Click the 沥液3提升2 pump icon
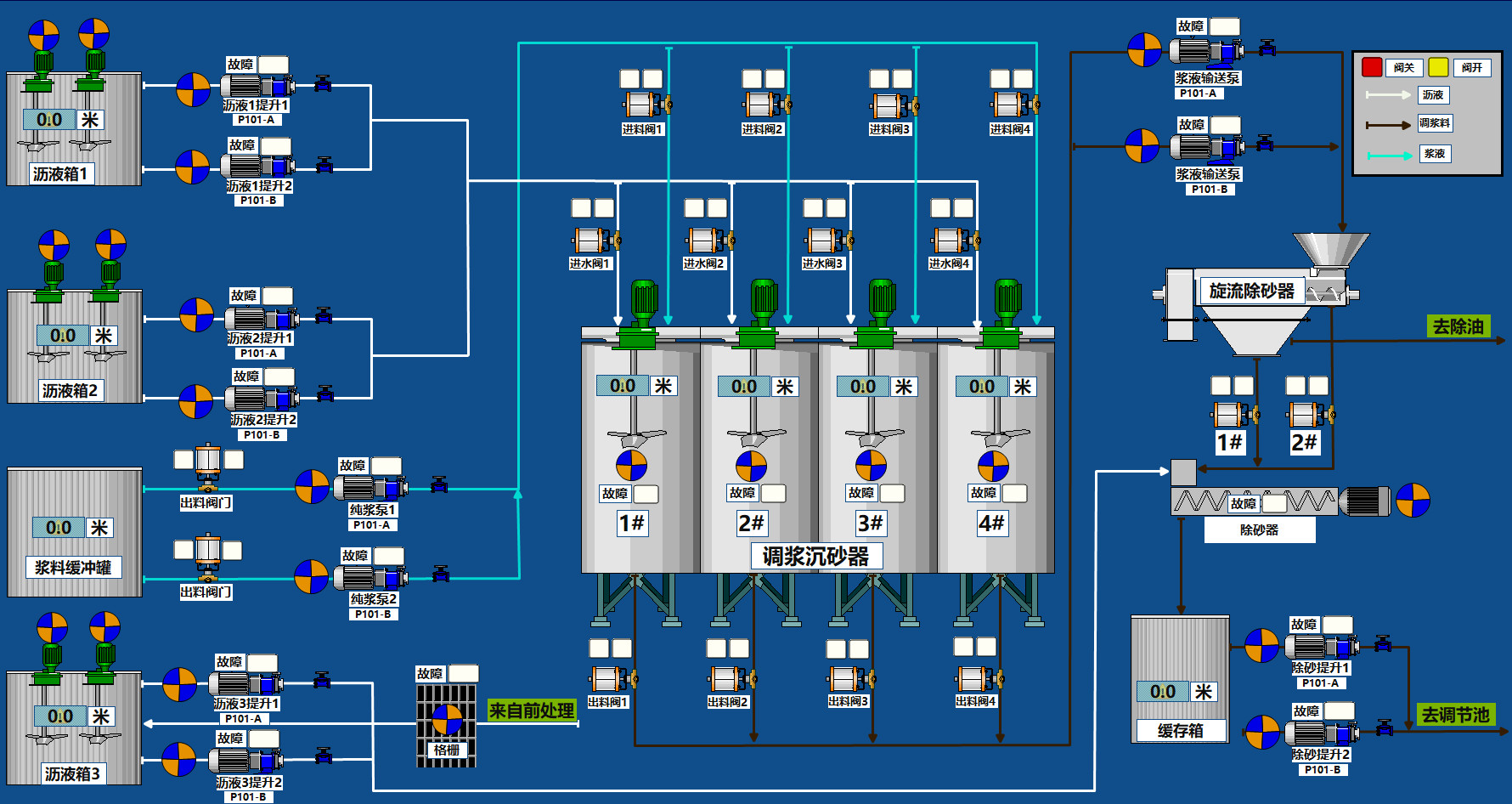 click(x=247, y=760)
